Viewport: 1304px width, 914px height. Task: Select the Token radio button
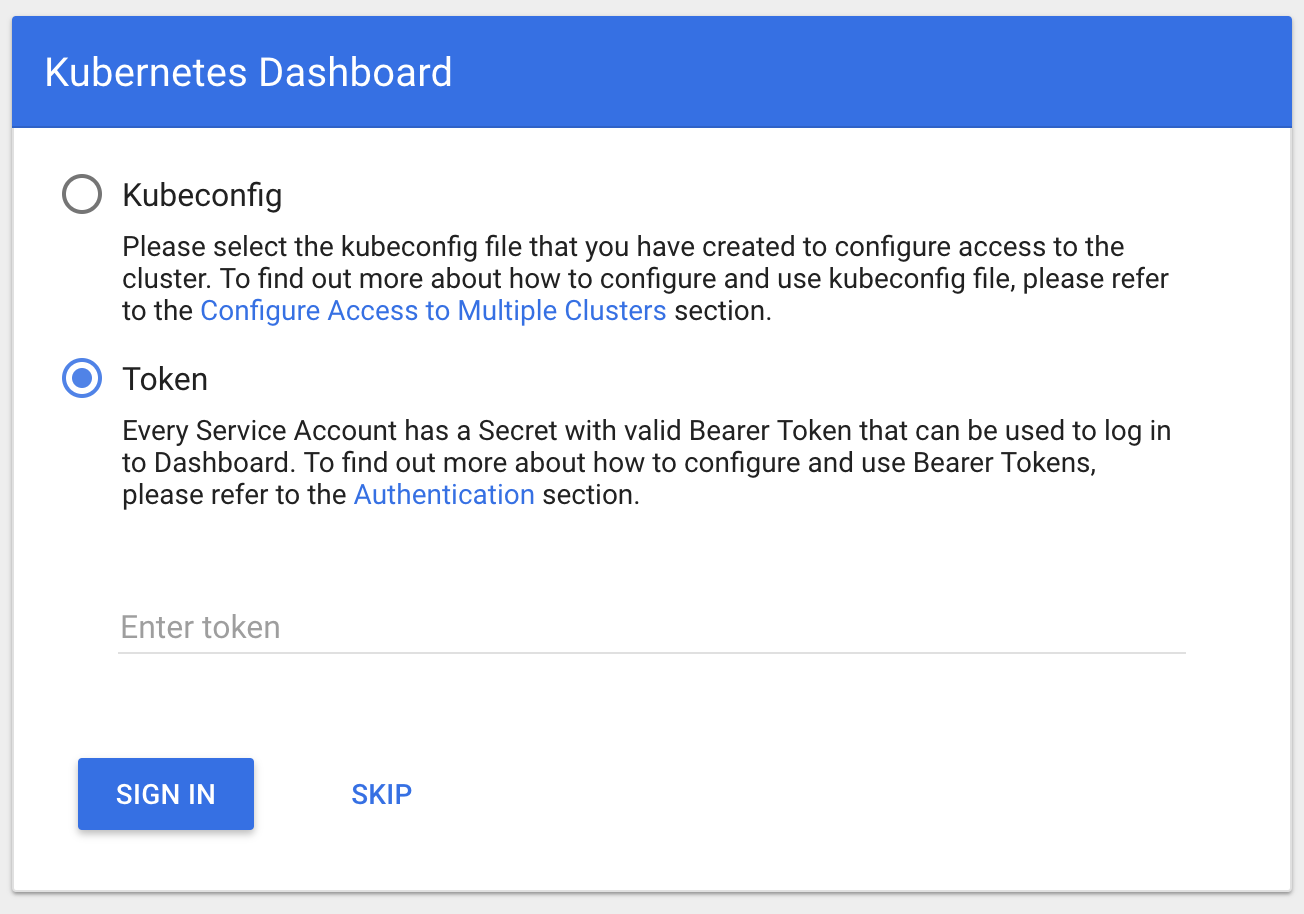82,379
